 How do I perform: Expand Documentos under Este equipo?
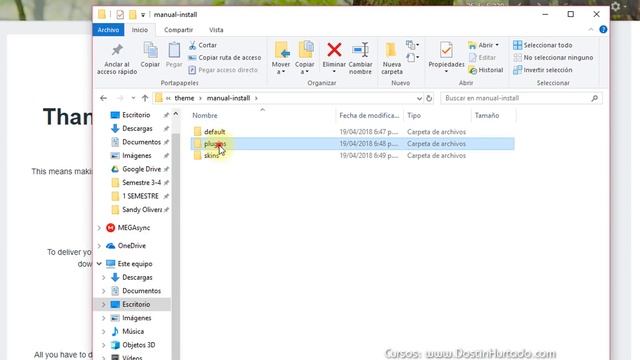tap(104, 291)
